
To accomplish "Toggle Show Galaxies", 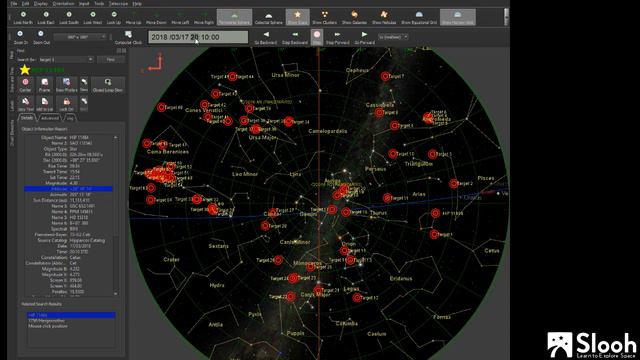I will coord(354,17).
